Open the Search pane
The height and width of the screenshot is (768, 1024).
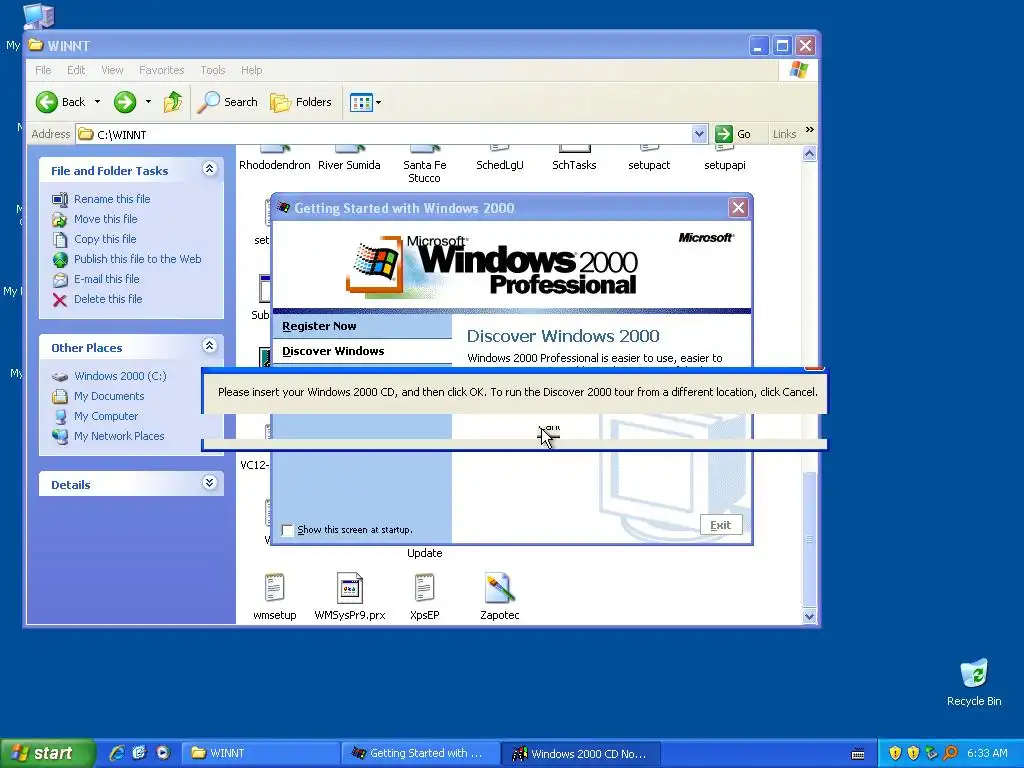tap(227, 102)
